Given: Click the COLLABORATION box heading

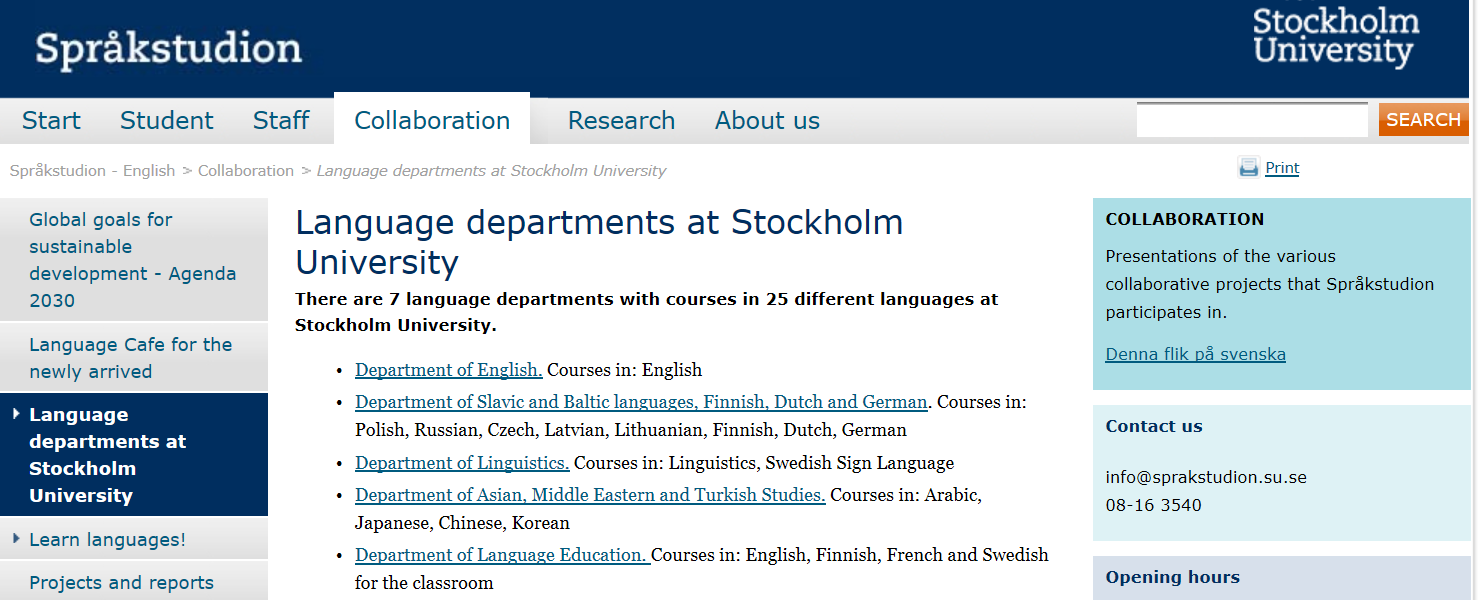Looking at the screenshot, I should [x=1185, y=219].
